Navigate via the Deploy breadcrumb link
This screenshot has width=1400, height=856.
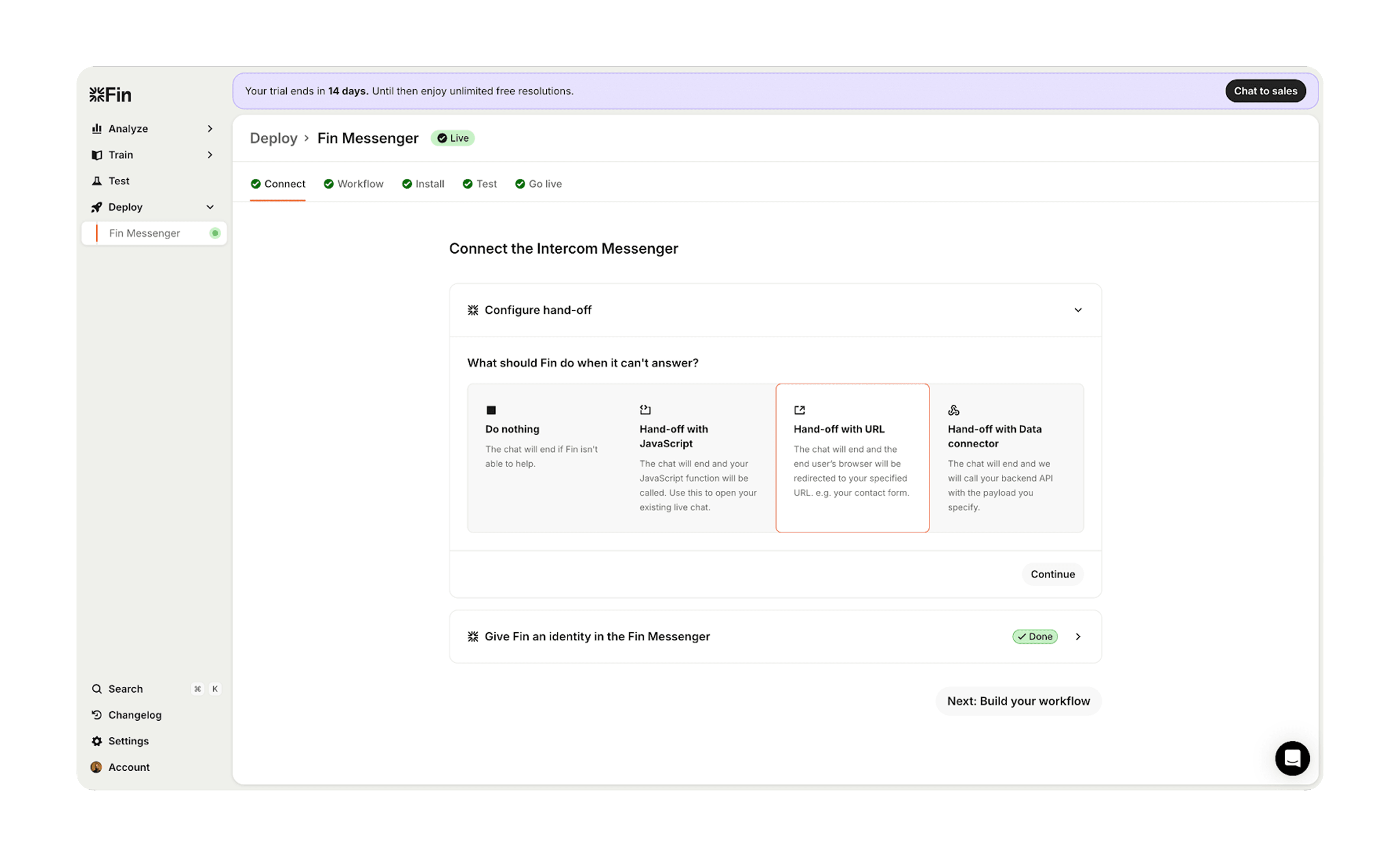coord(274,138)
